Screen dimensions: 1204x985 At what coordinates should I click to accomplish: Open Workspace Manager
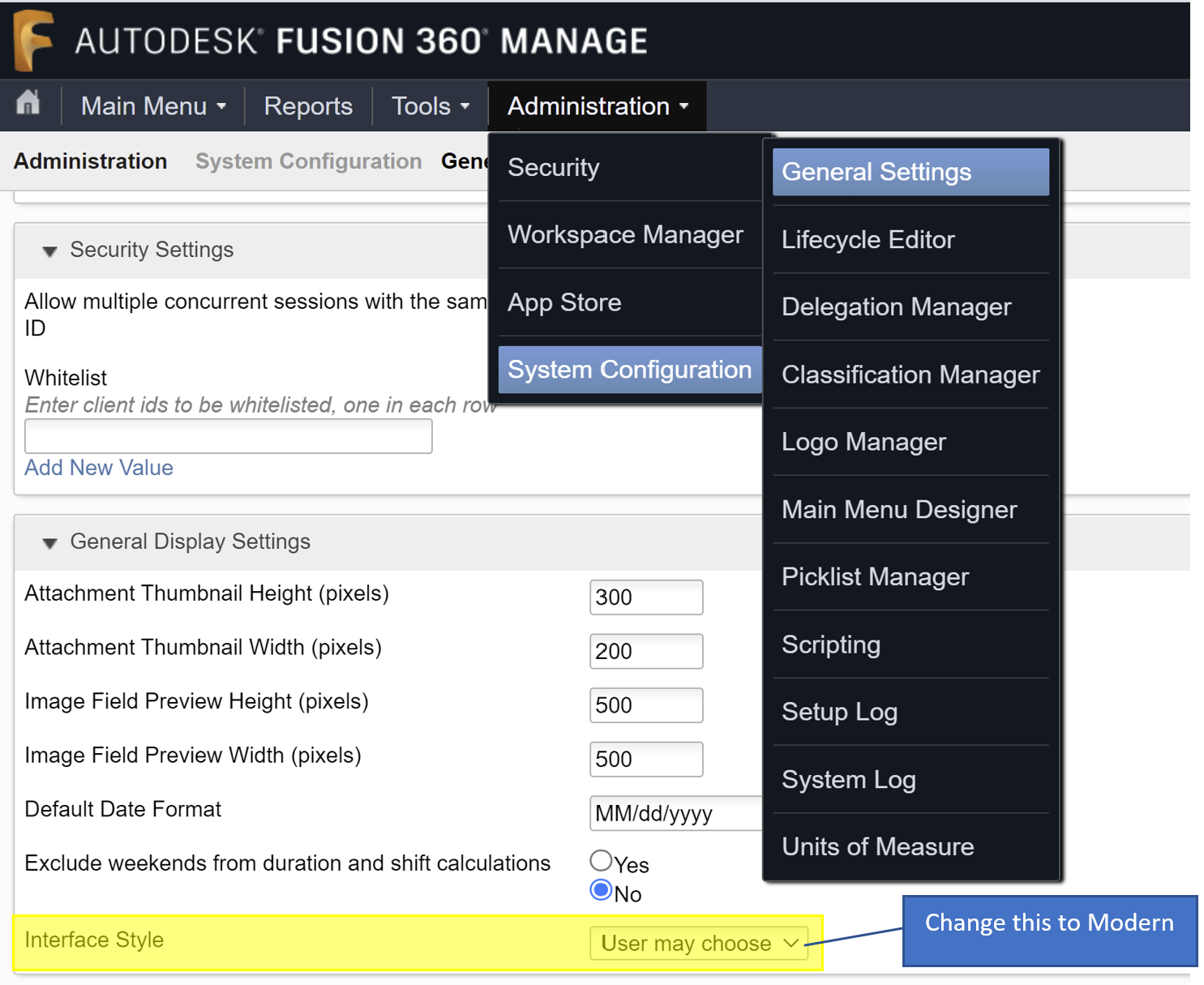(x=625, y=234)
